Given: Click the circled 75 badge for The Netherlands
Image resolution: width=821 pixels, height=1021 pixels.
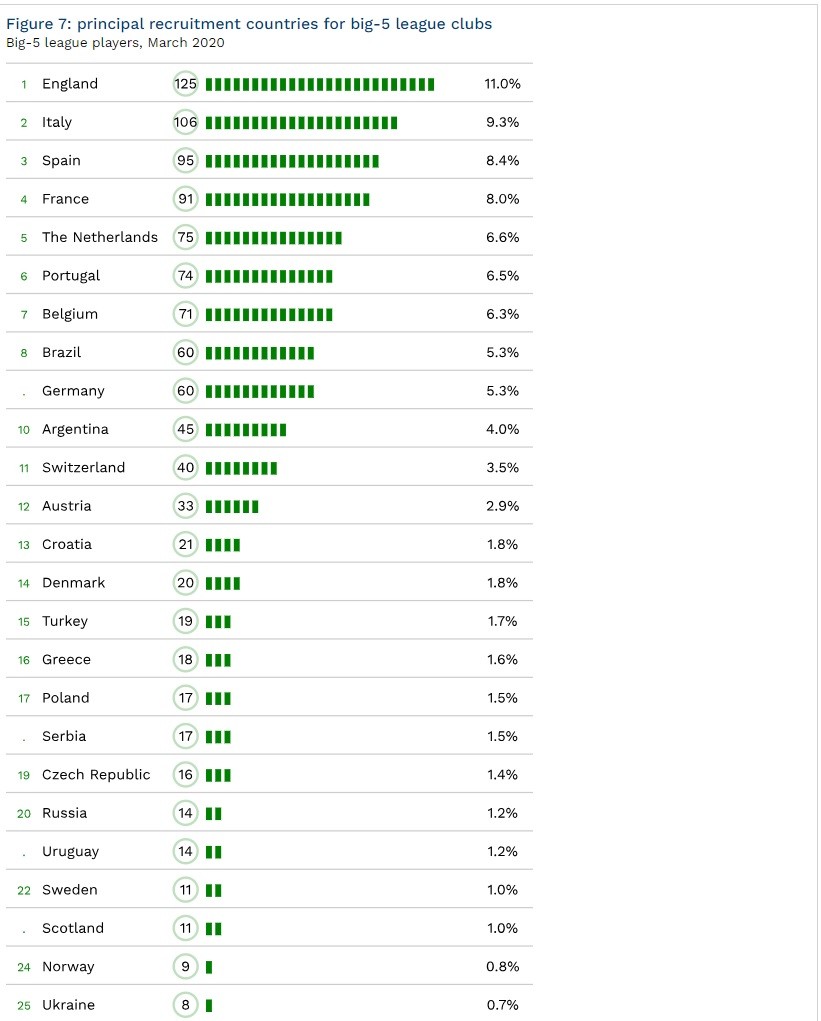Looking at the screenshot, I should pyautogui.click(x=186, y=237).
